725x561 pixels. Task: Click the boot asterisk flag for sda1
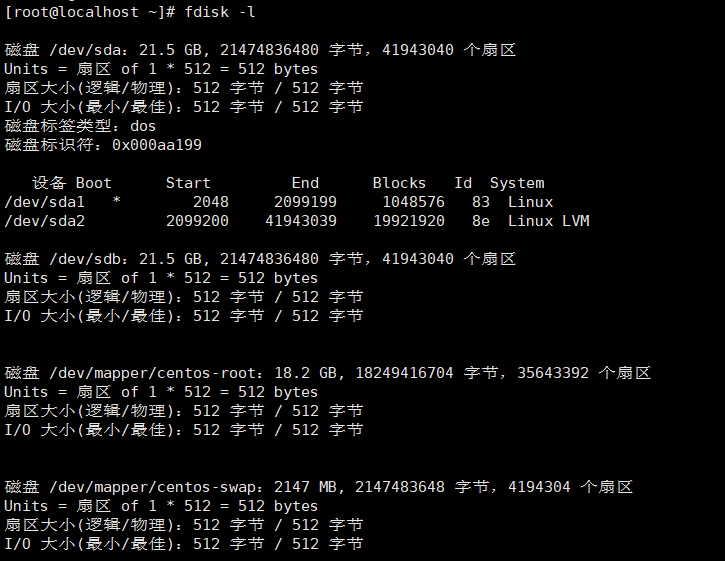pos(117,201)
